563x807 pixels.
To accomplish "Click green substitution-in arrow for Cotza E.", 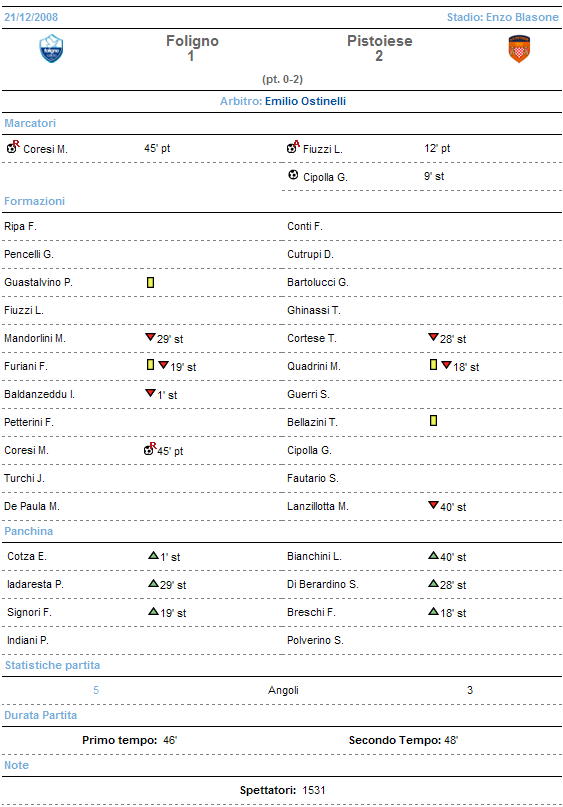I will 153,555.
